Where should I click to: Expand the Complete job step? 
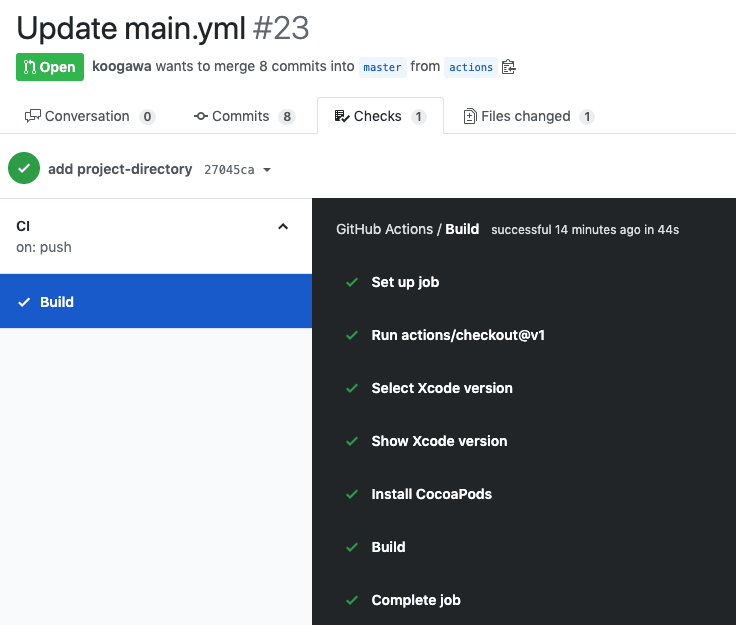(x=416, y=600)
